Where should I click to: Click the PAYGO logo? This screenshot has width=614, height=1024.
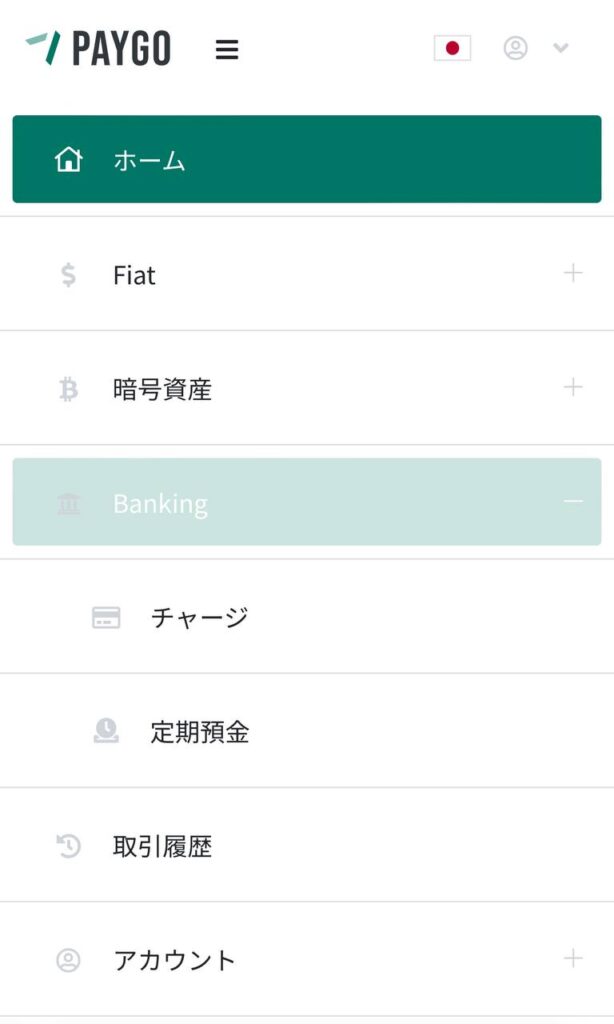tap(98, 48)
